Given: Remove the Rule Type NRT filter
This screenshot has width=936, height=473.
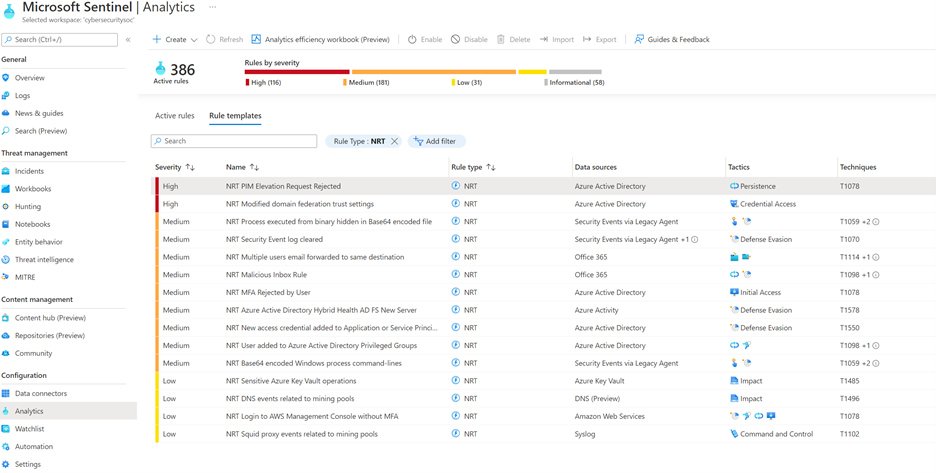Looking at the screenshot, I should point(394,142).
